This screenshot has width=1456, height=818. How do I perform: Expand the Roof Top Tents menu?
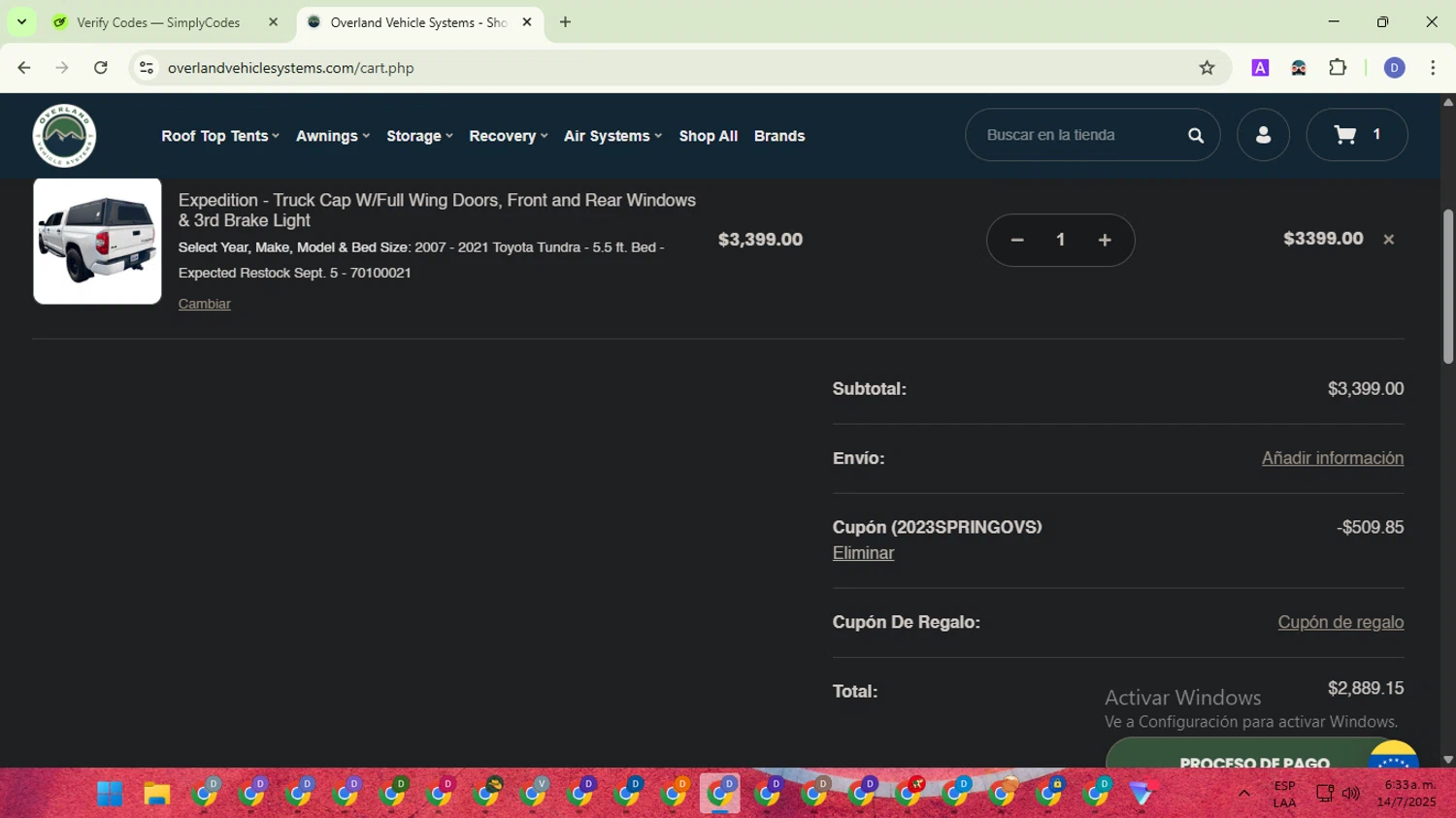tap(220, 136)
